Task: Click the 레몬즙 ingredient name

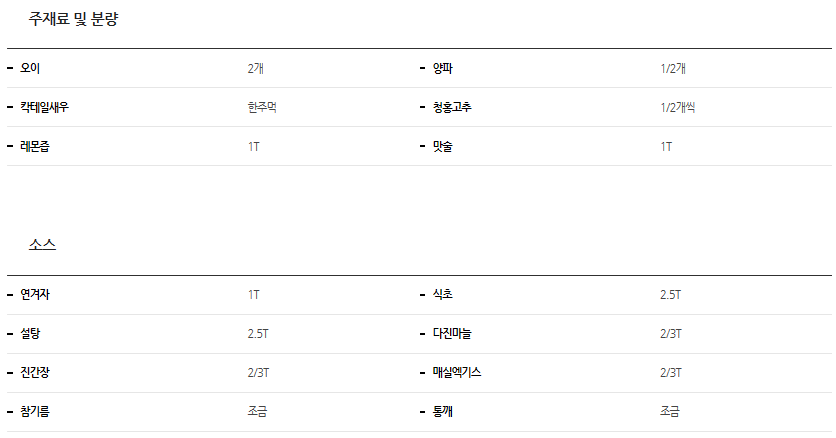Action: click(35, 147)
